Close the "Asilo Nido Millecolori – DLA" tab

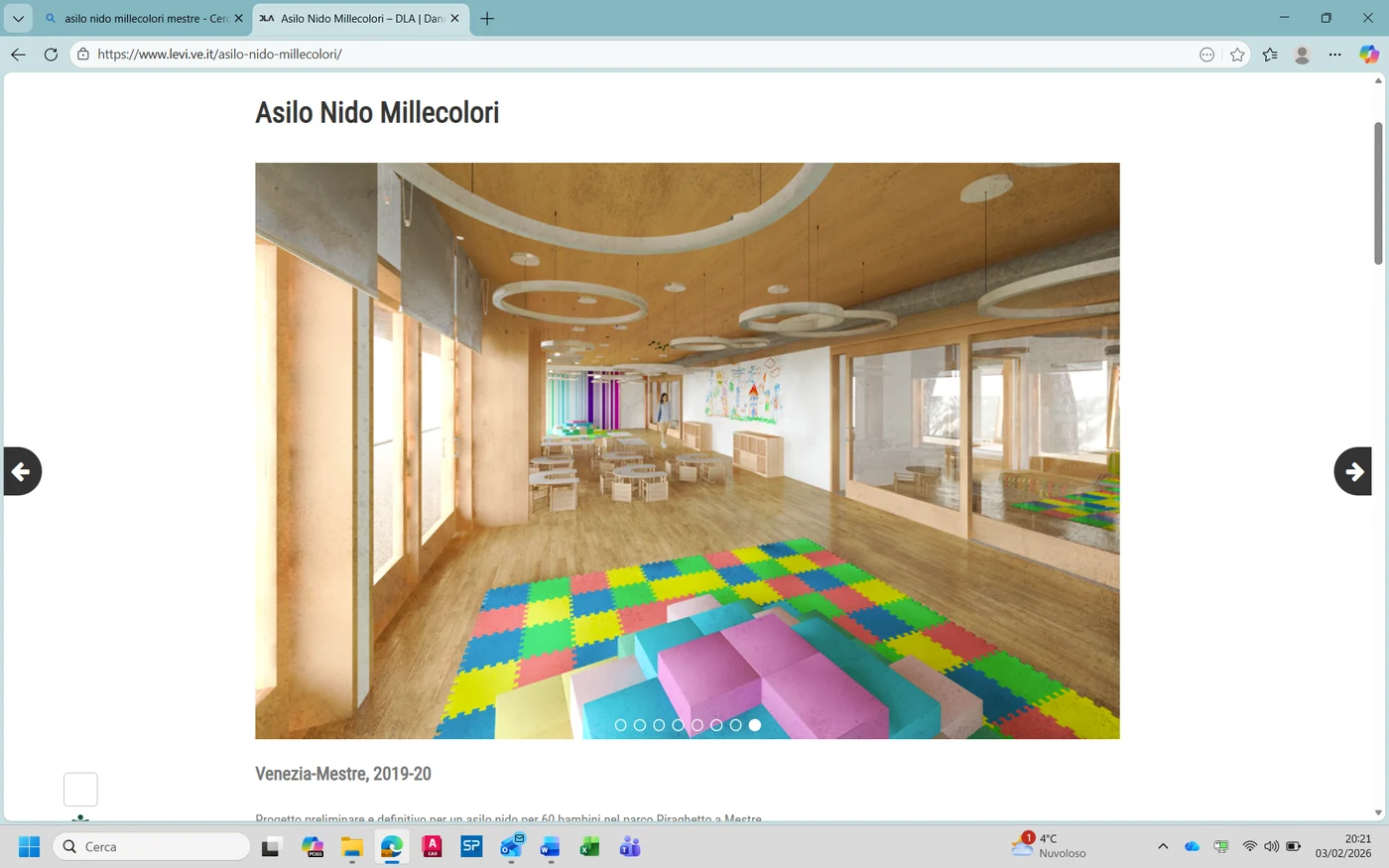point(455,19)
